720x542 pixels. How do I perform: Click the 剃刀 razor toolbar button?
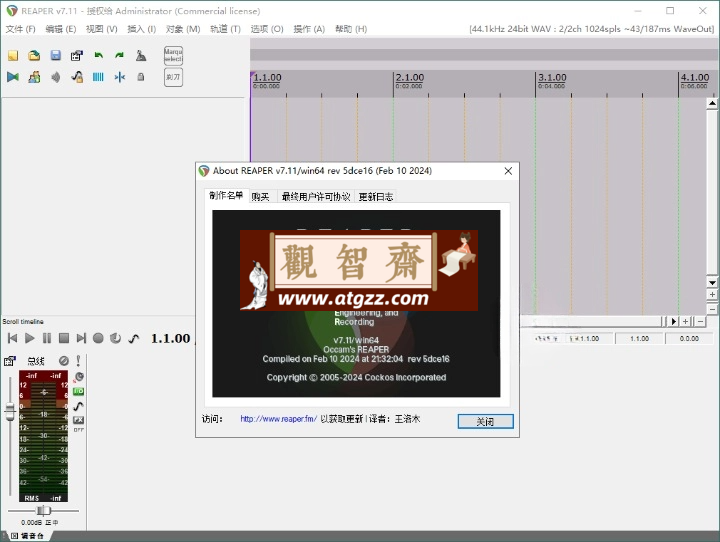coord(173,77)
